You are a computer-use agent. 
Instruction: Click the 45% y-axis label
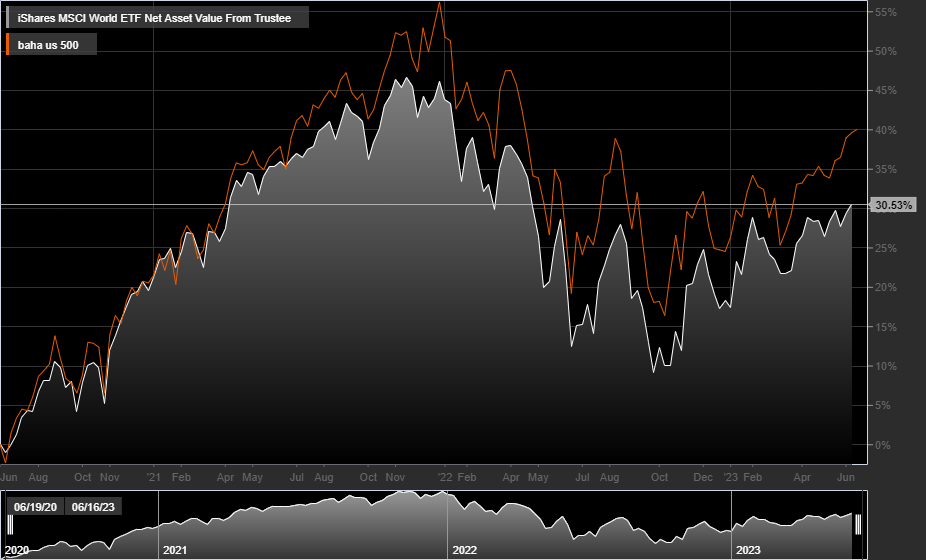click(x=886, y=90)
